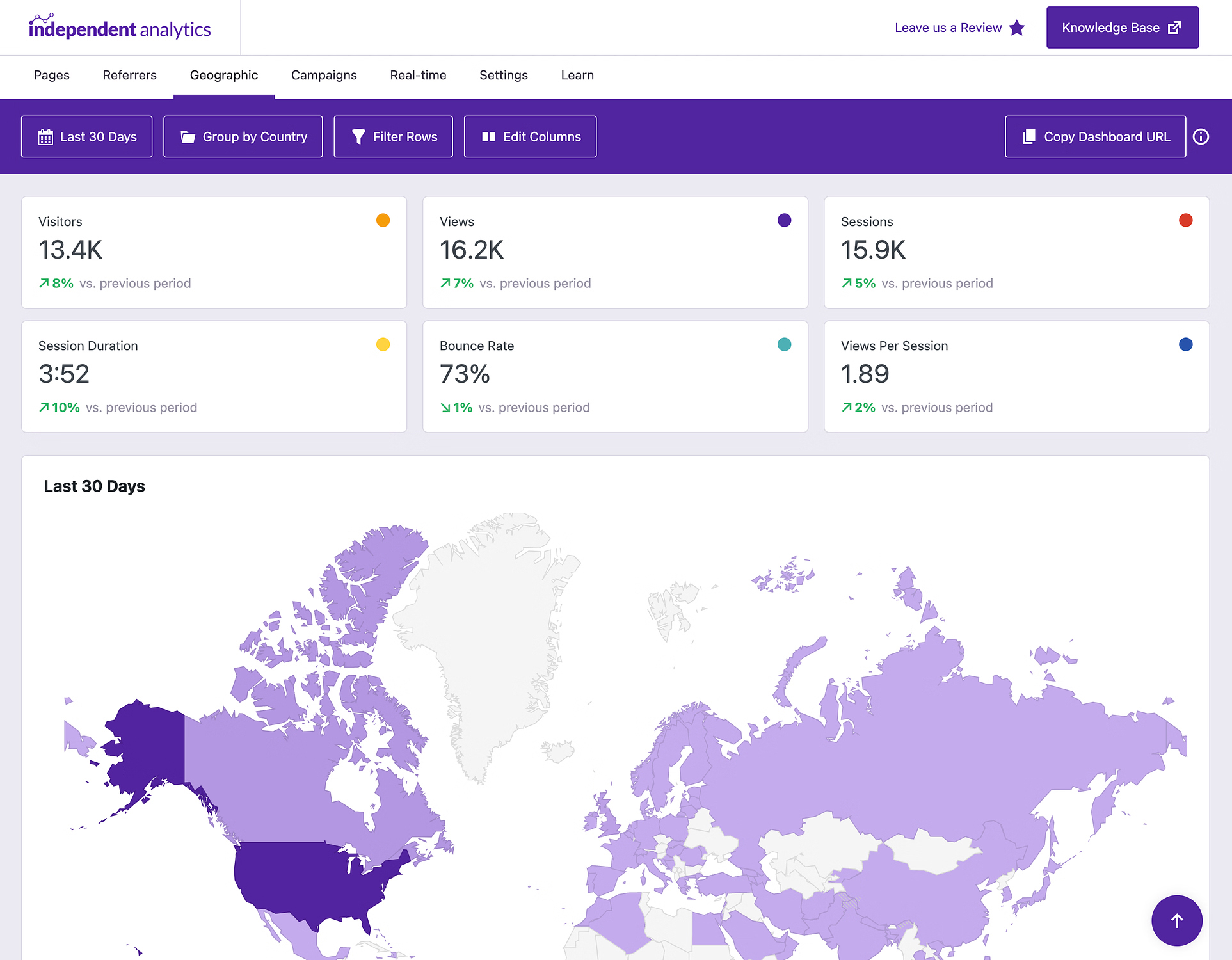Toggle the red Sessions chart dot
The width and height of the screenshot is (1232, 960).
[x=1186, y=220]
